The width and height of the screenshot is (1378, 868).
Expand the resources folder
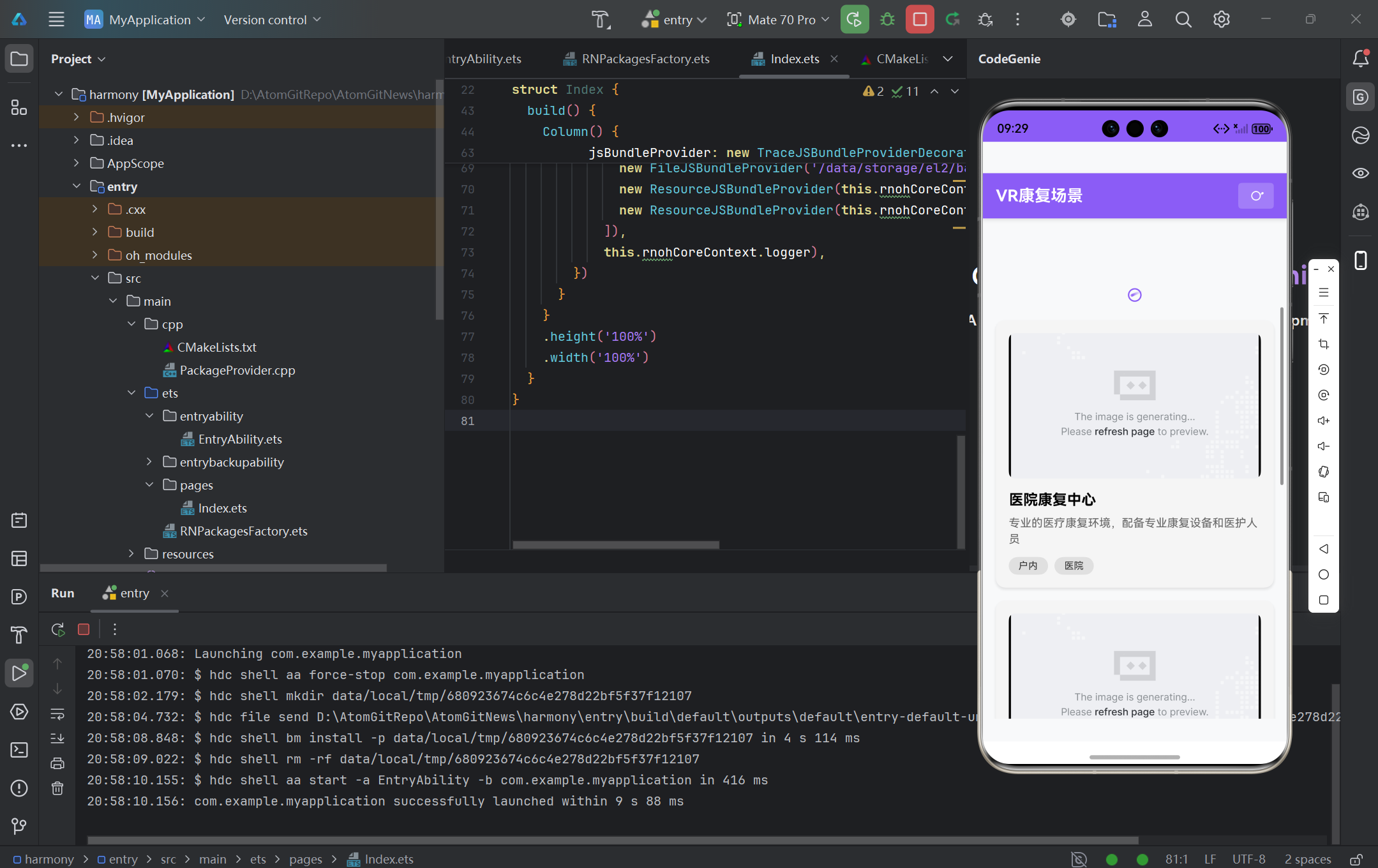click(x=131, y=554)
